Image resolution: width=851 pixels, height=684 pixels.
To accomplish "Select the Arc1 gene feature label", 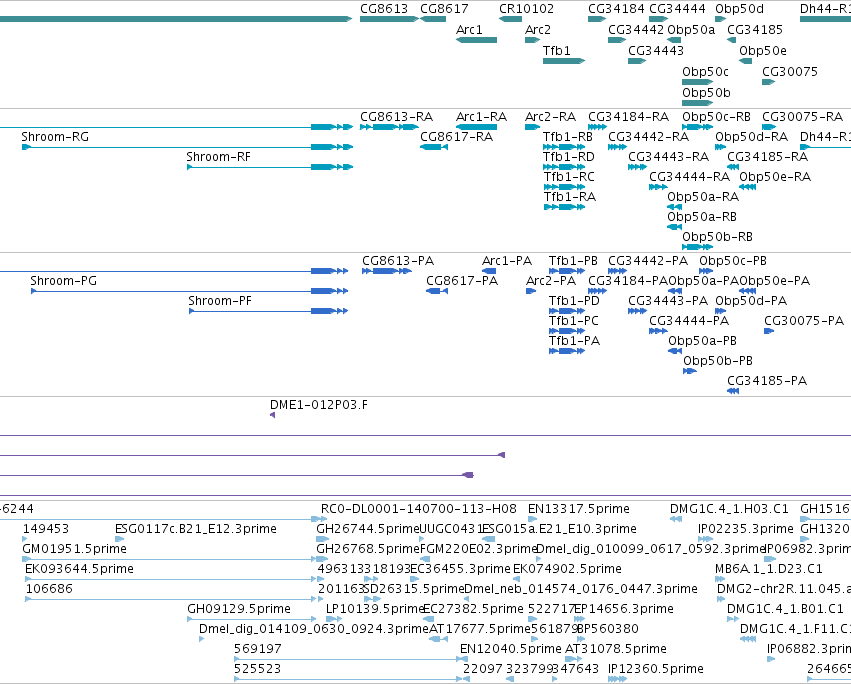I will tap(469, 30).
